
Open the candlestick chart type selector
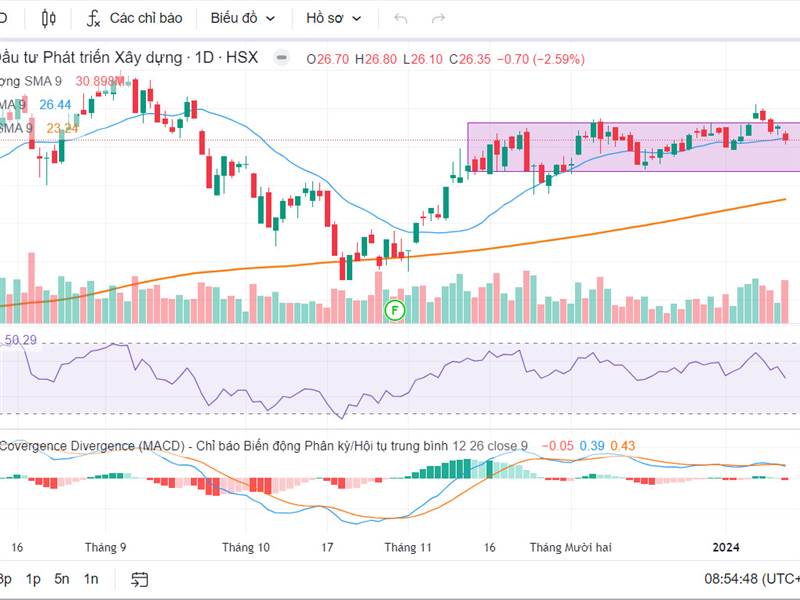50,18
